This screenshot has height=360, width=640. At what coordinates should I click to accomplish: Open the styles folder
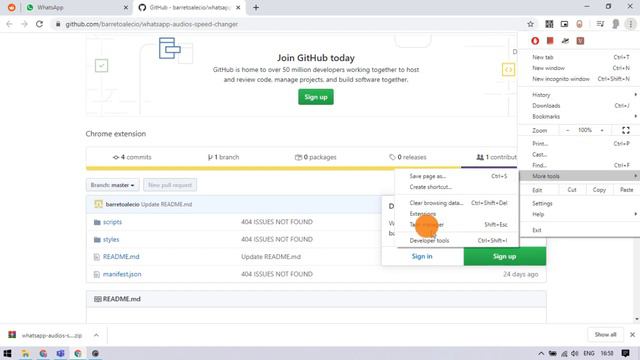tap(111, 240)
